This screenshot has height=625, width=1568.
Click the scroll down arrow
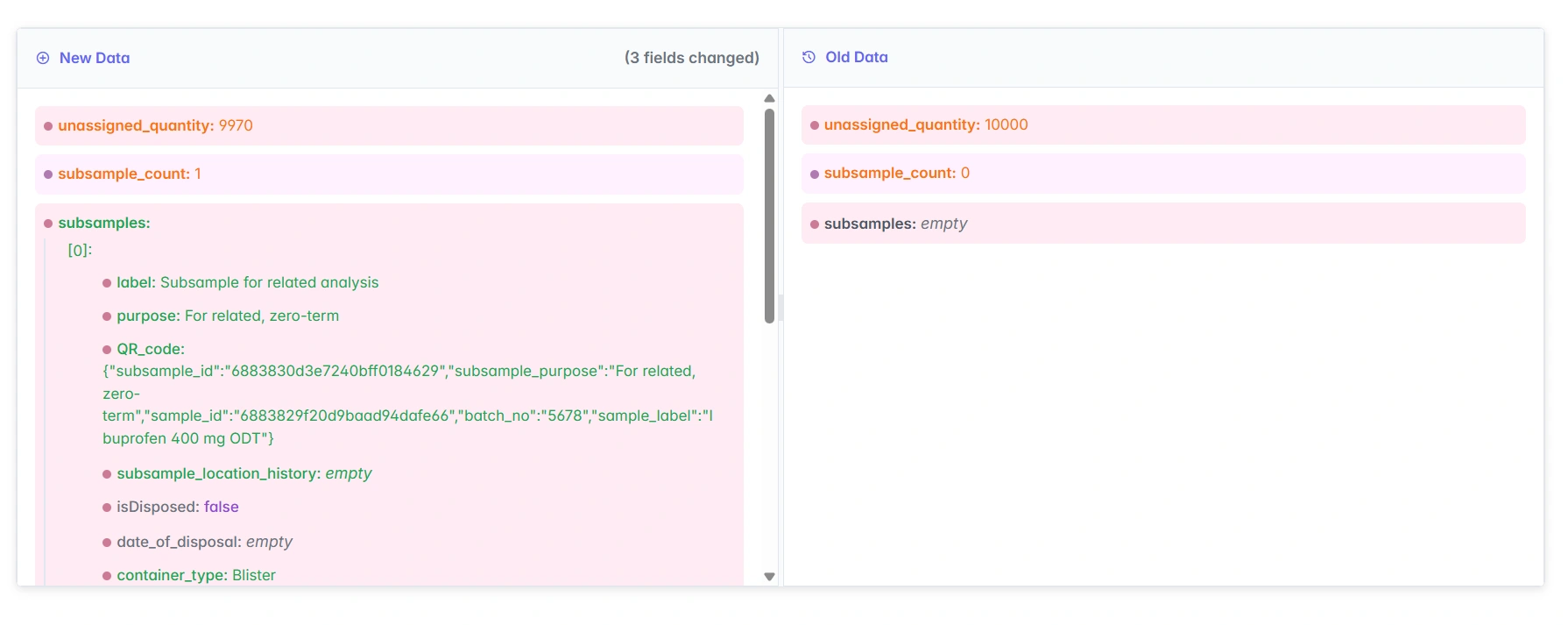[x=769, y=577]
